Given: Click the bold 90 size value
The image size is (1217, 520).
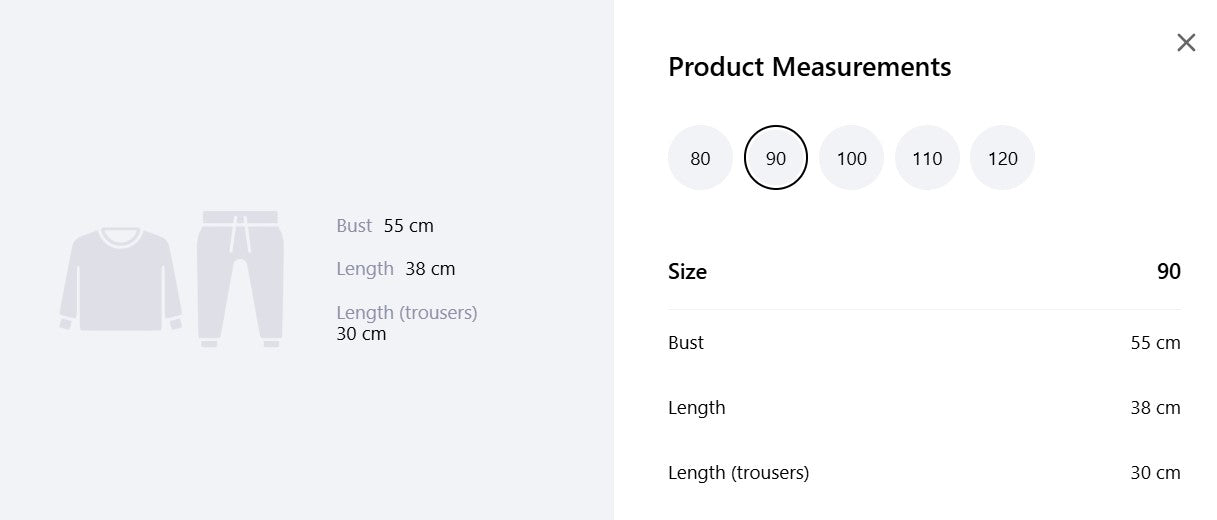Looking at the screenshot, I should coord(1169,271).
